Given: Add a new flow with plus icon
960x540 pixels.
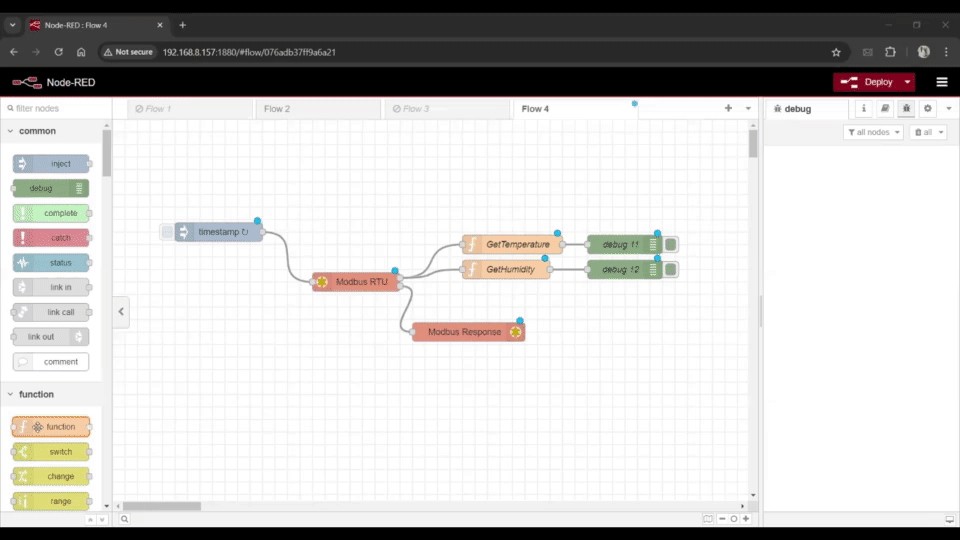Looking at the screenshot, I should tap(728, 108).
